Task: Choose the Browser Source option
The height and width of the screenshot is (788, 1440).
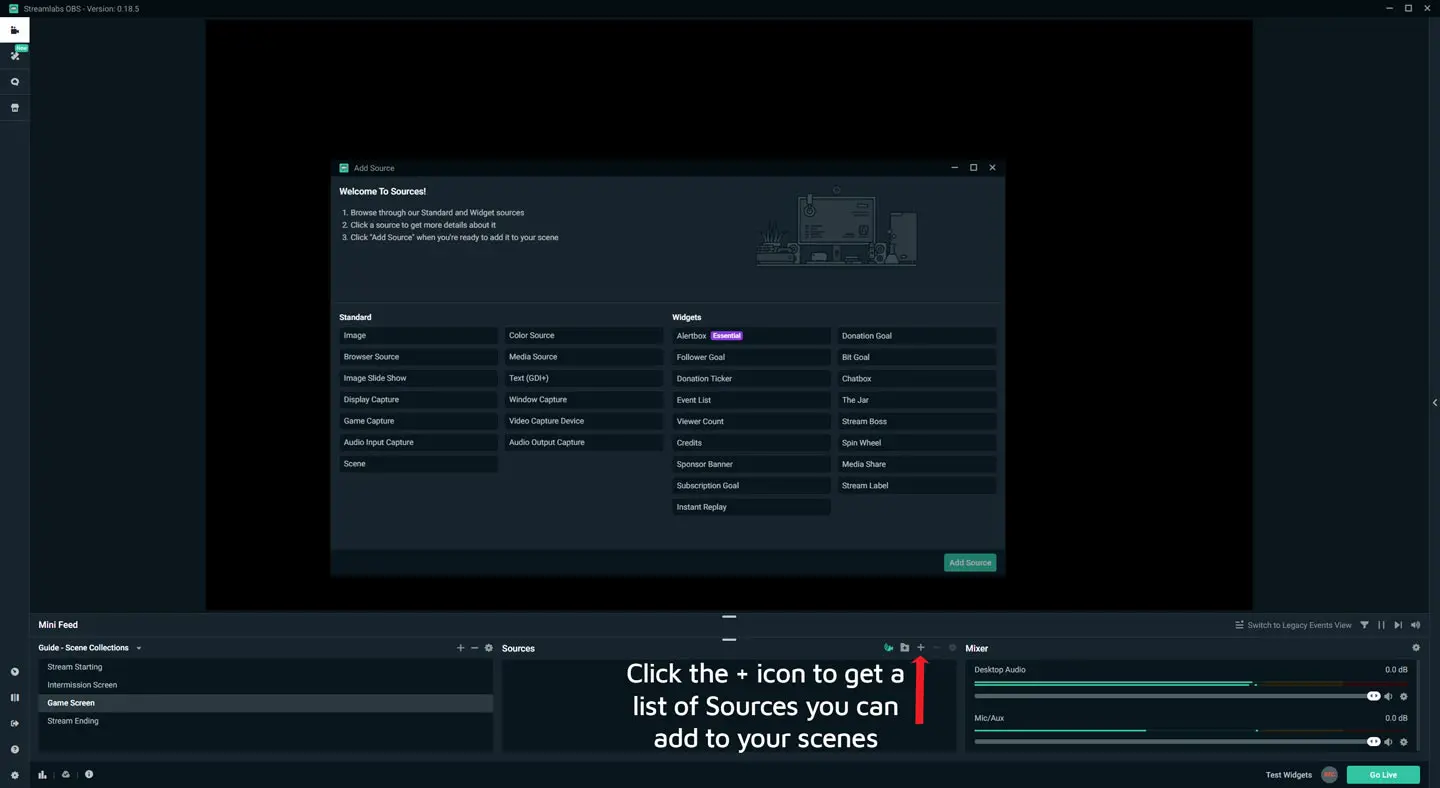Action: 418,357
